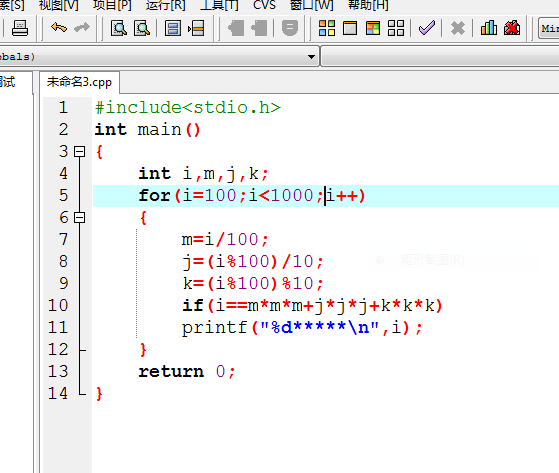Screen dimensions: 559x473
Task: Collapse the for-loop fold on line 6
Action: tap(80, 217)
